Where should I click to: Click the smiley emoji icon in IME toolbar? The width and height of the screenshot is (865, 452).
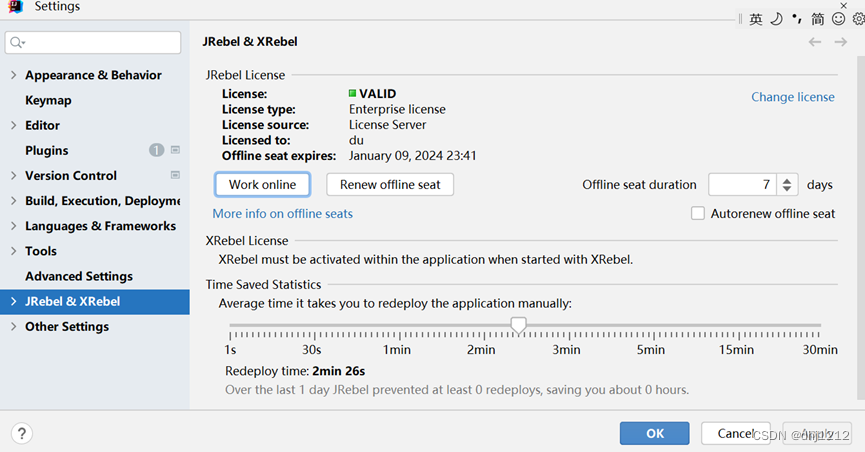[838, 19]
